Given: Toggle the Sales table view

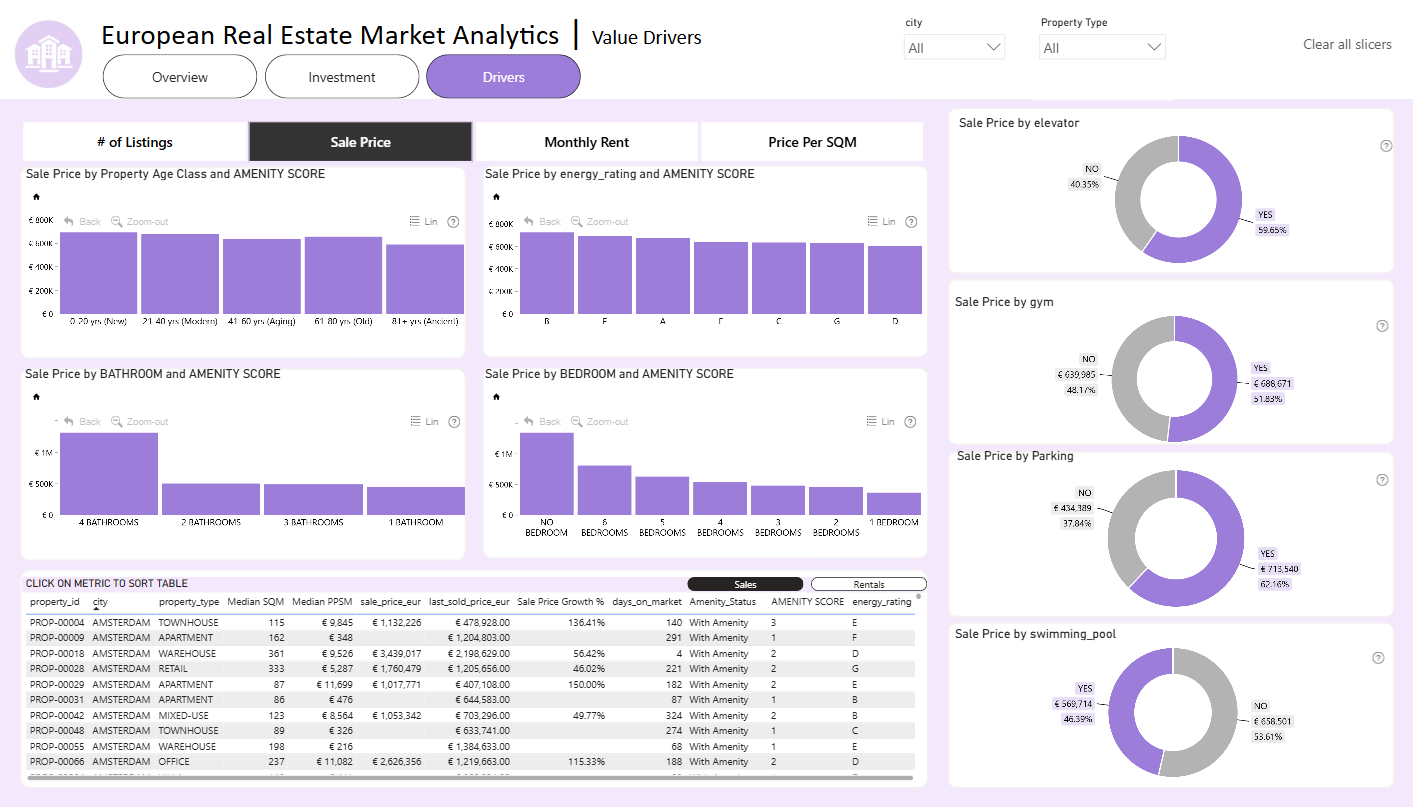Looking at the screenshot, I should [x=745, y=584].
